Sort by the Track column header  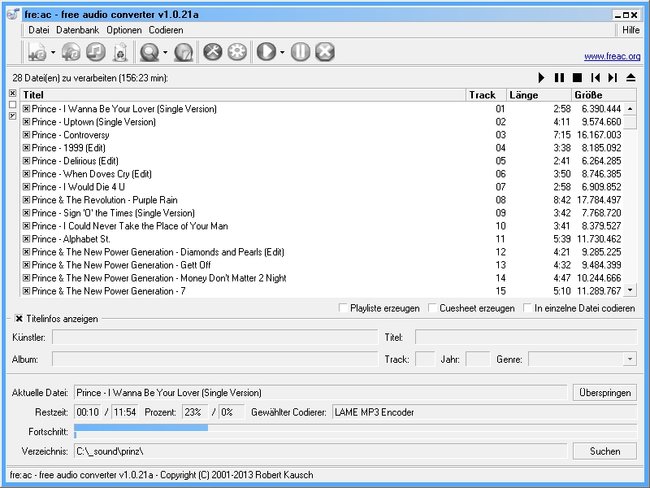tap(486, 95)
